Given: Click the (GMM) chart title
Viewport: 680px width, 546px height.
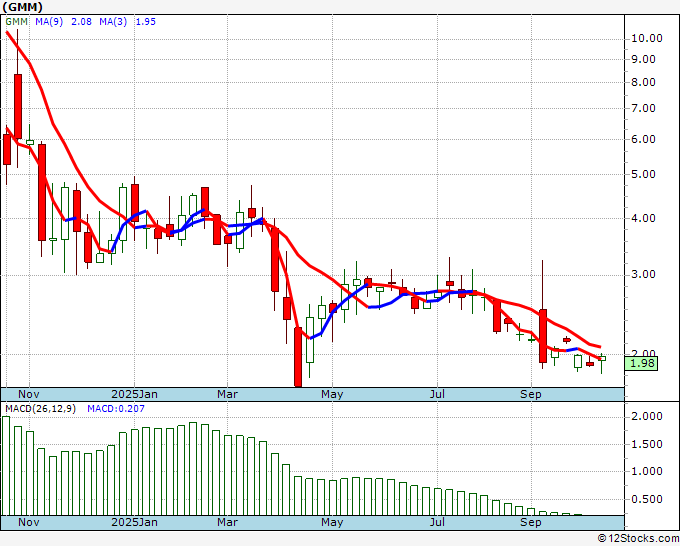Looking at the screenshot, I should [23, 7].
